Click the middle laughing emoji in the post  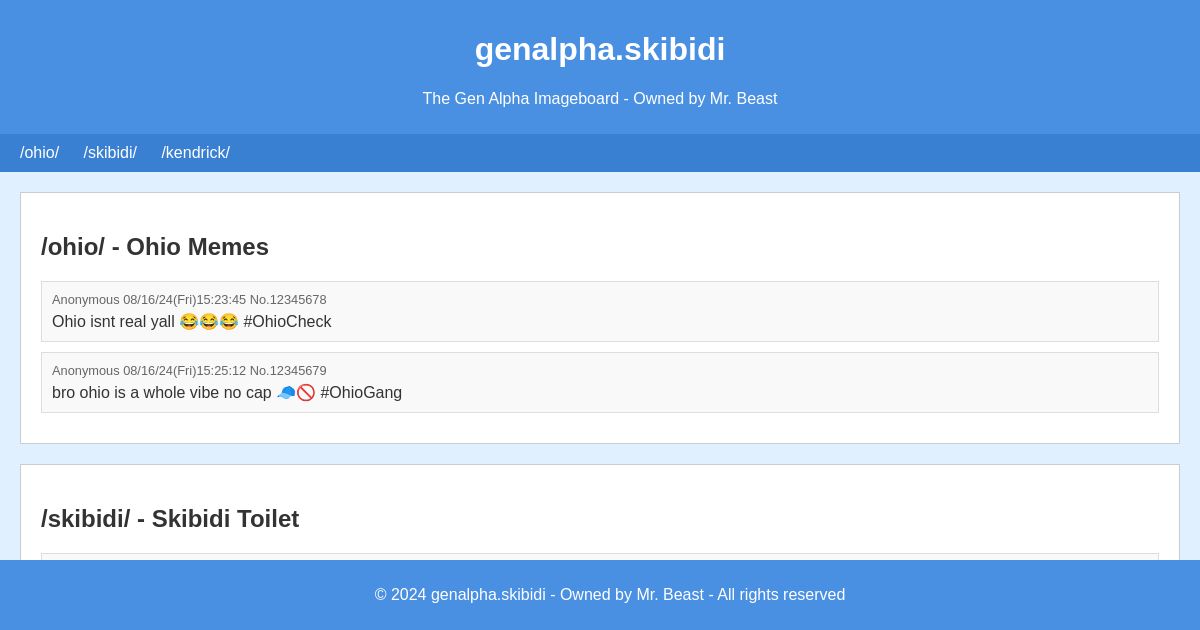point(209,321)
